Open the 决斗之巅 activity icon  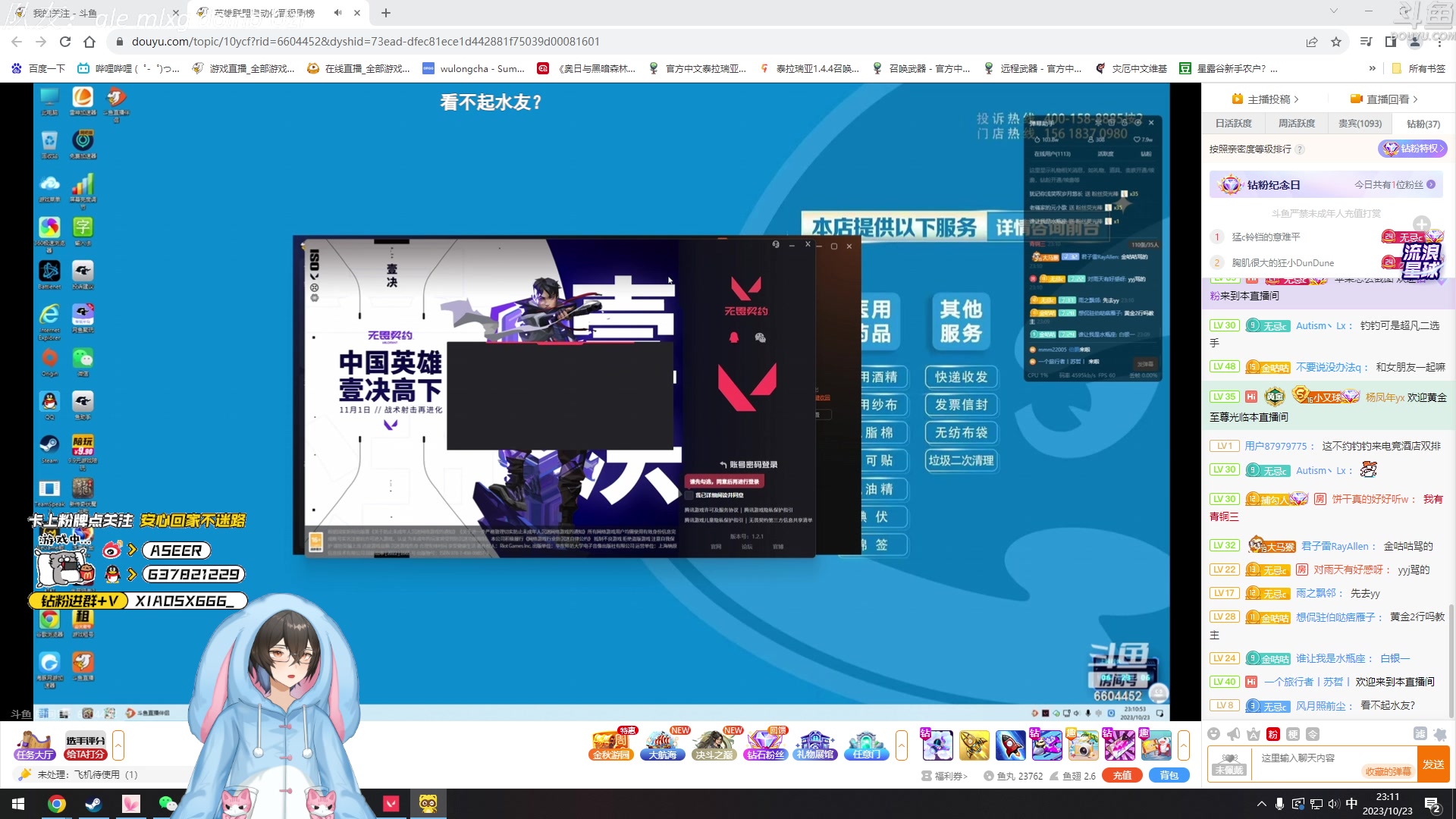(x=714, y=745)
